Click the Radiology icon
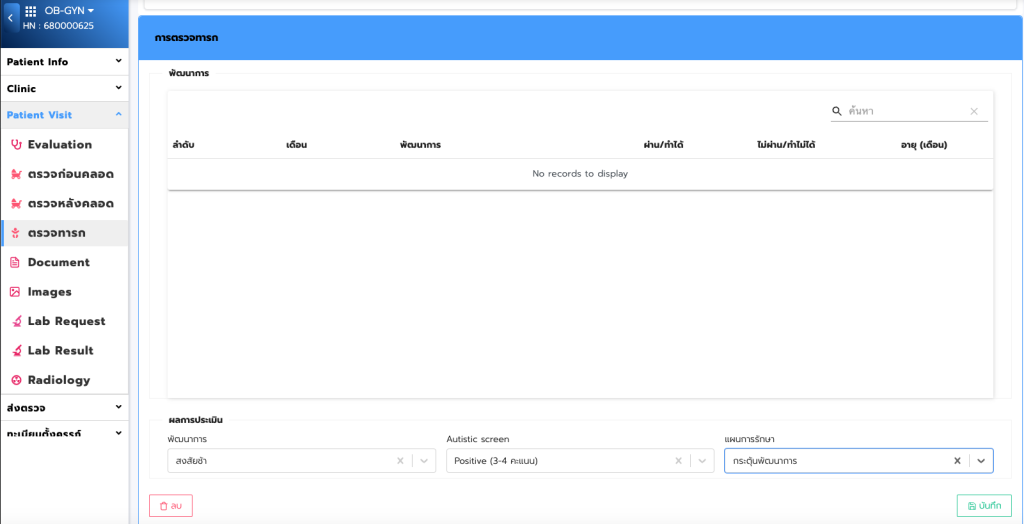This screenshot has width=1024, height=524. [x=16, y=380]
